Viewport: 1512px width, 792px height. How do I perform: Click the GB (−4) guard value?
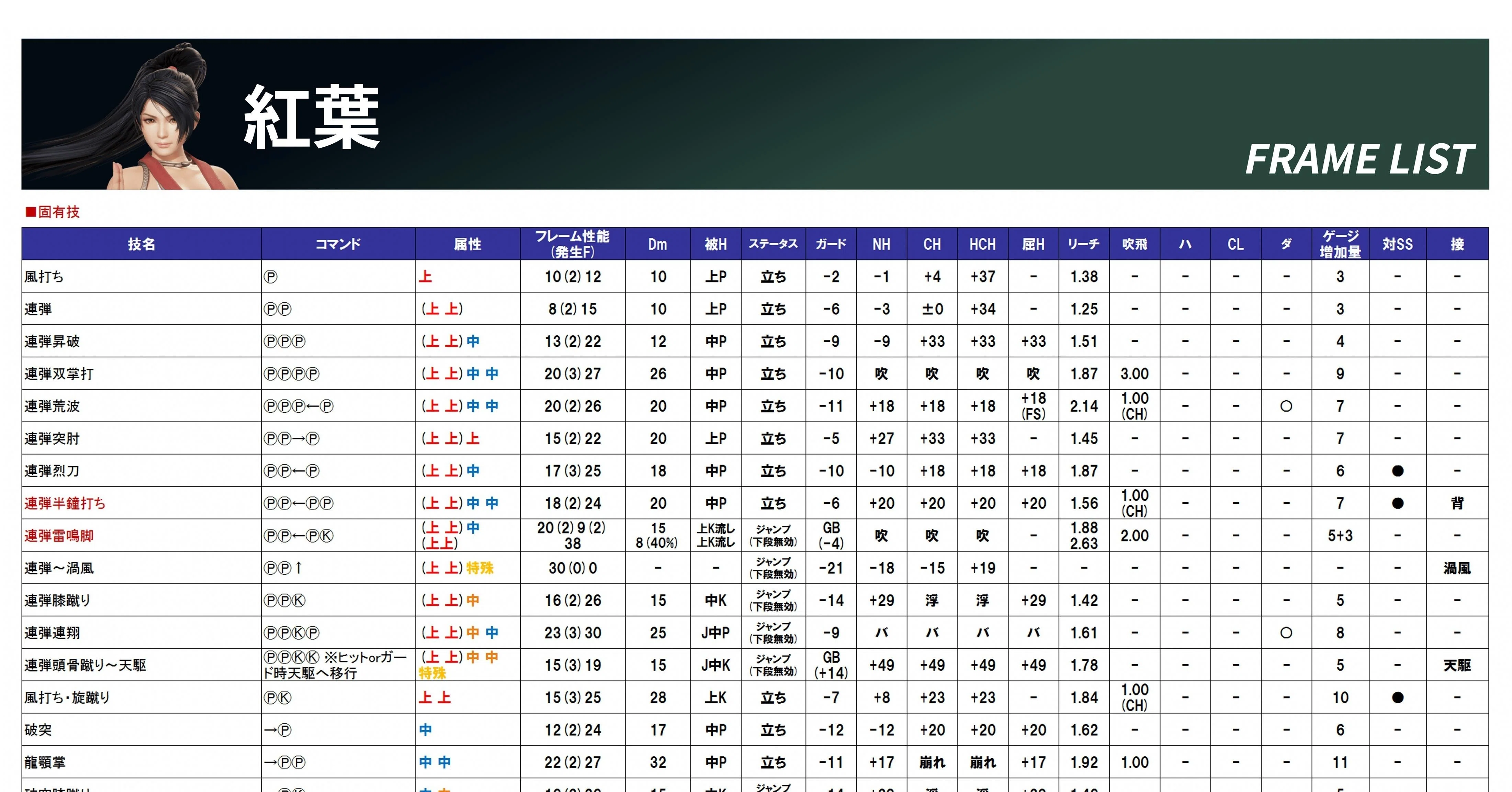tap(831, 535)
